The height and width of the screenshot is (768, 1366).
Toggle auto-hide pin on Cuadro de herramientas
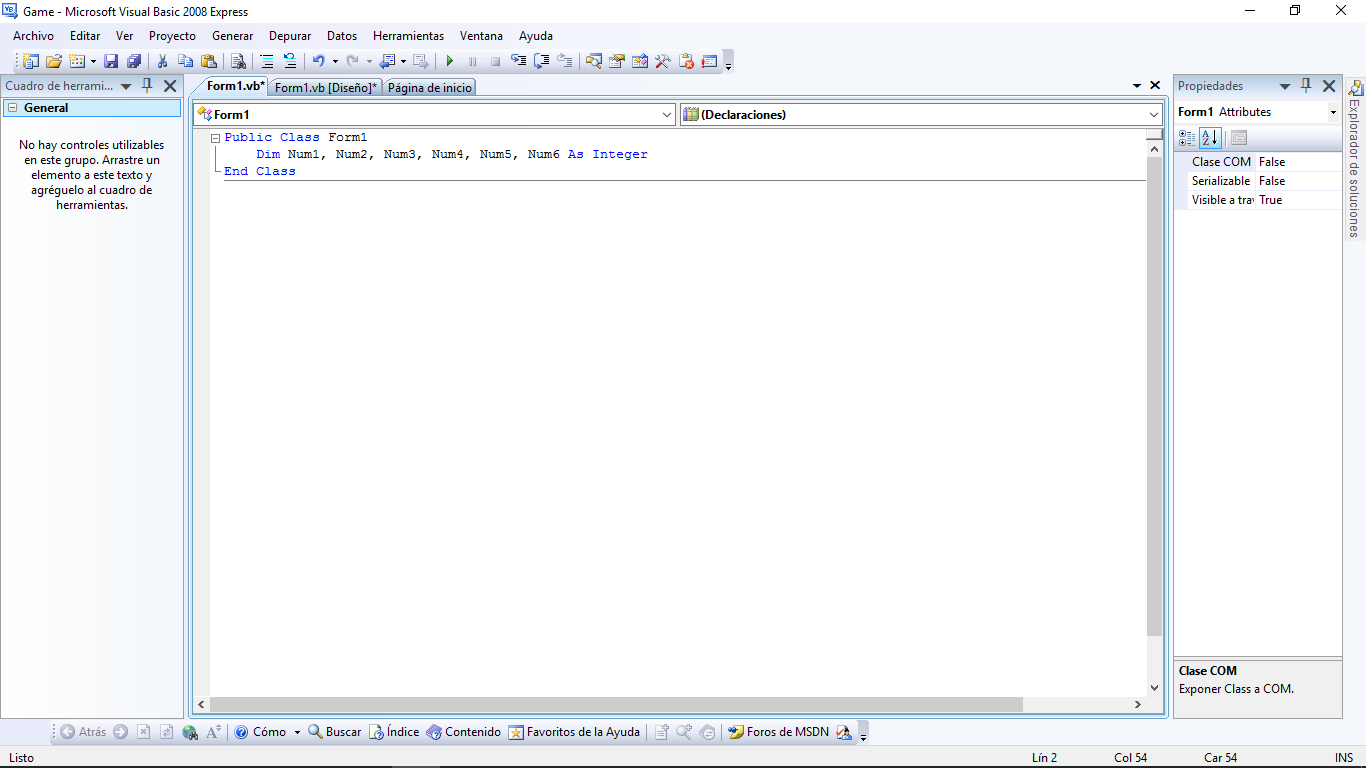click(147, 86)
